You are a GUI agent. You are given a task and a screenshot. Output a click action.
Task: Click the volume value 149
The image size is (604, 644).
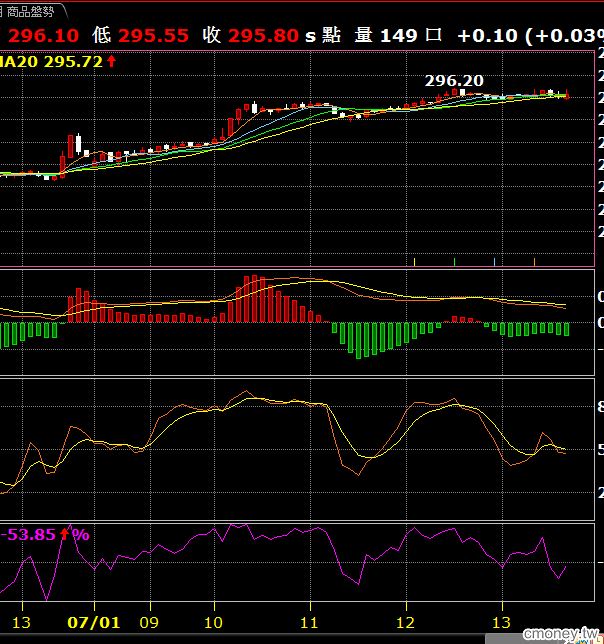pyautogui.click(x=398, y=36)
